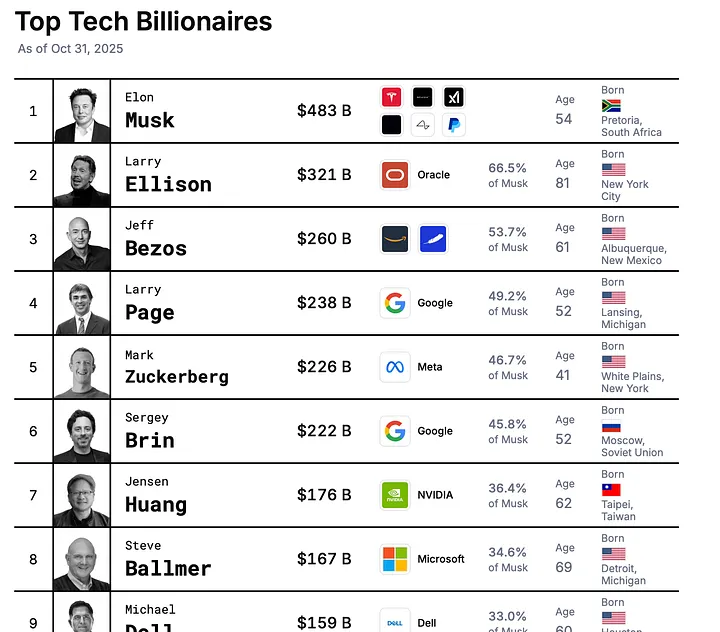Open Jensen Huang's portrait photo
The width and height of the screenshot is (720, 632).
point(82,495)
